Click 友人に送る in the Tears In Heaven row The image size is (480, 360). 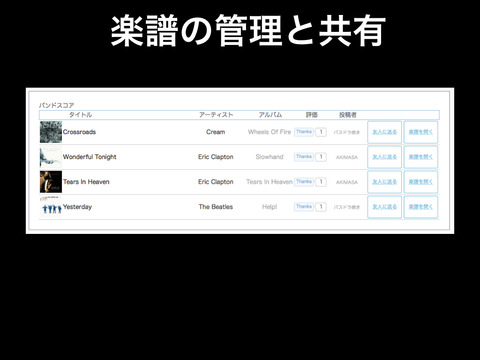pos(384,182)
